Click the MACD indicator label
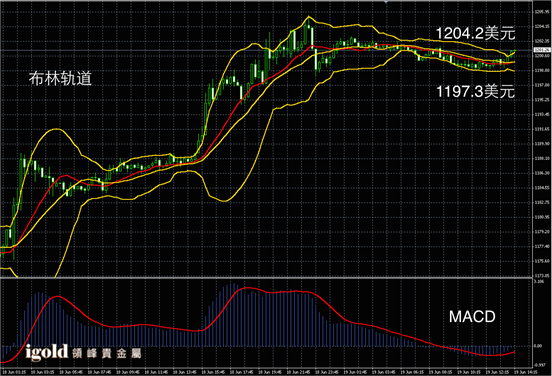The width and height of the screenshot is (552, 376). click(472, 317)
